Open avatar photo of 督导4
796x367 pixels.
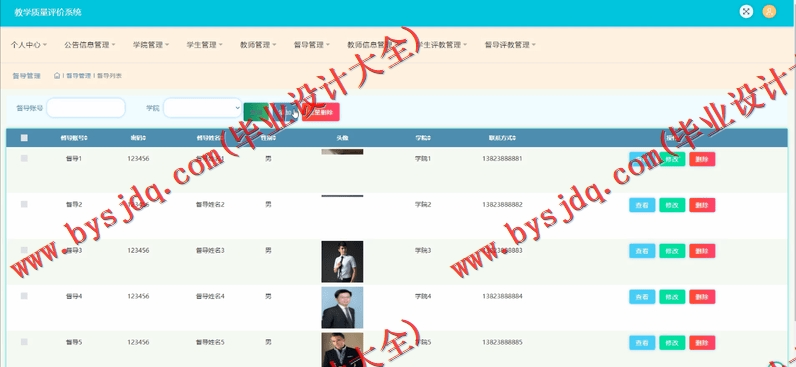pyautogui.click(x=342, y=308)
